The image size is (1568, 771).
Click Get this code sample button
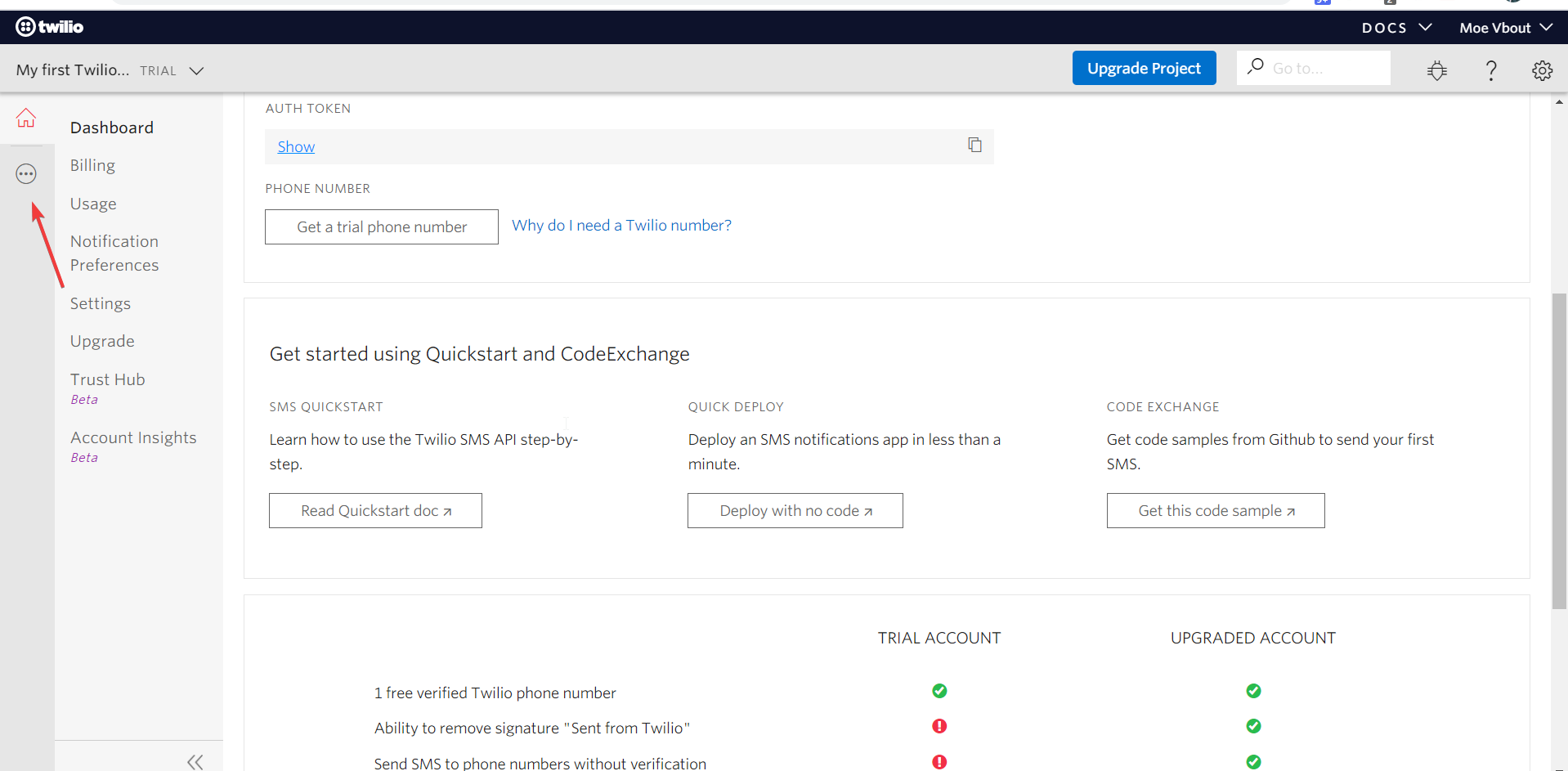[1216, 511]
